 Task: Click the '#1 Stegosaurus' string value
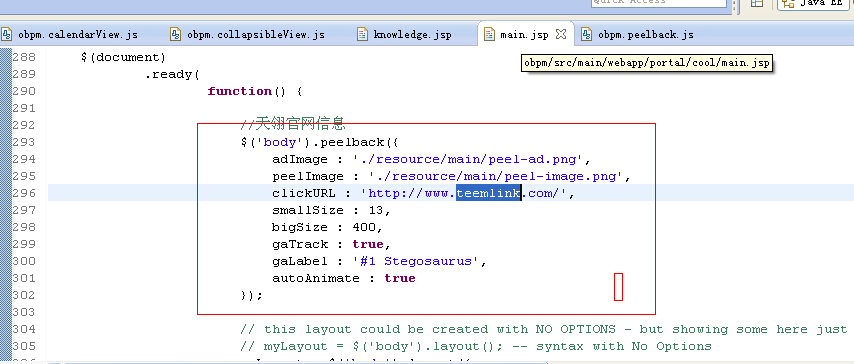point(416,261)
